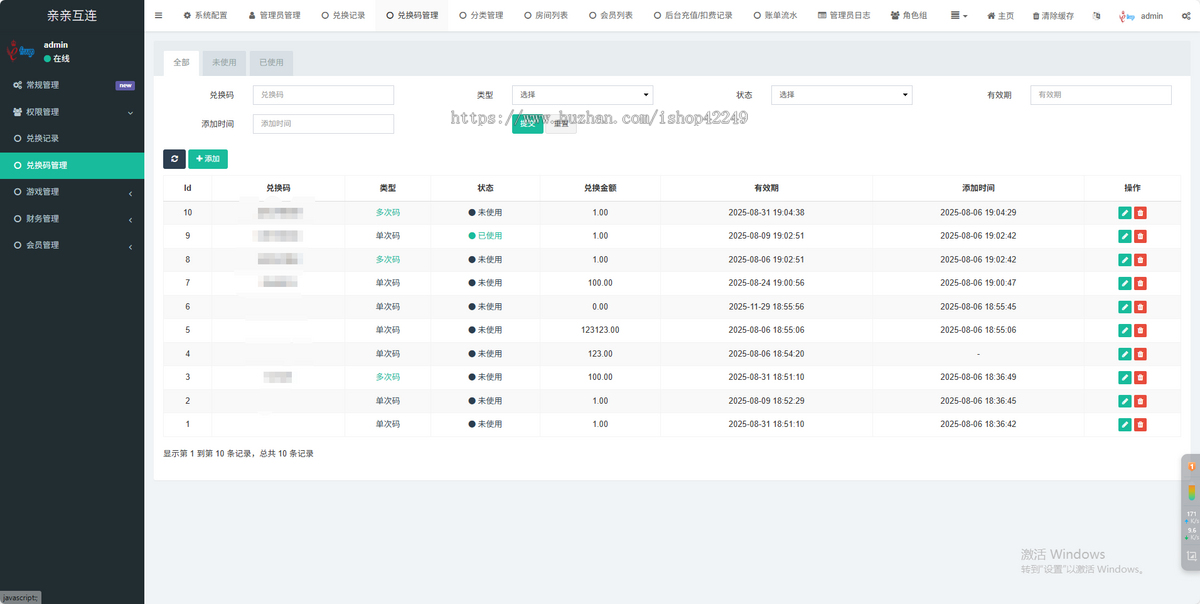Delete the record with Id 3
Viewport: 1200px width, 604px height.
[x=1140, y=377]
